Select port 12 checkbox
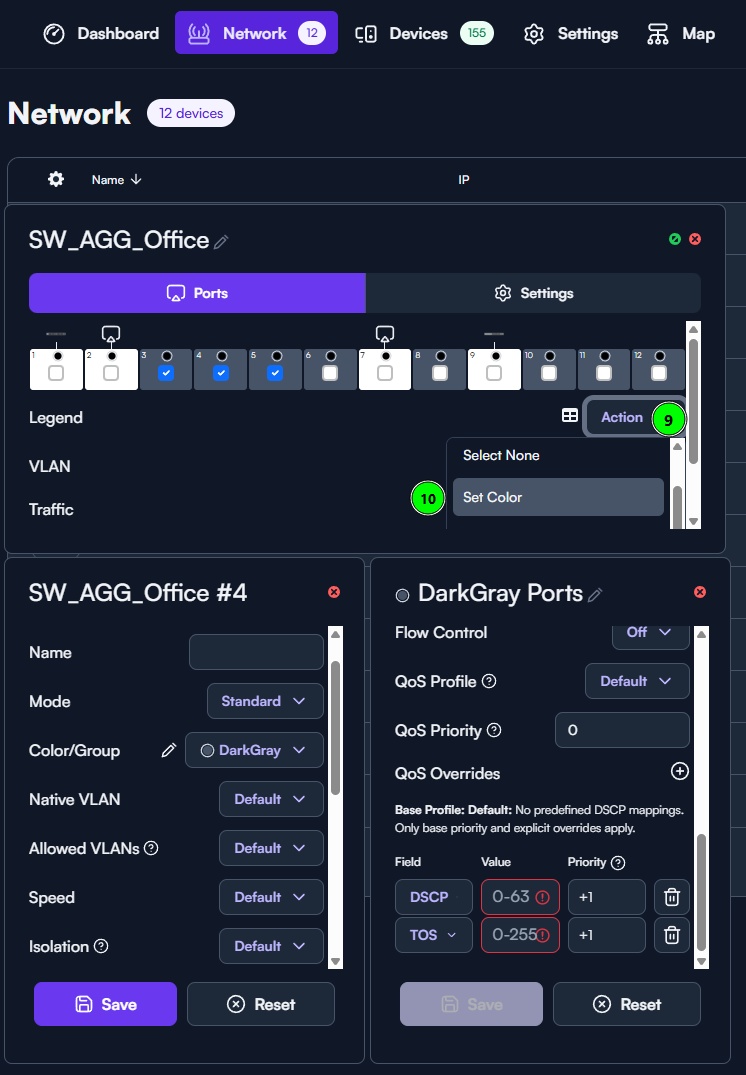The height and width of the screenshot is (1075, 746). [658, 373]
